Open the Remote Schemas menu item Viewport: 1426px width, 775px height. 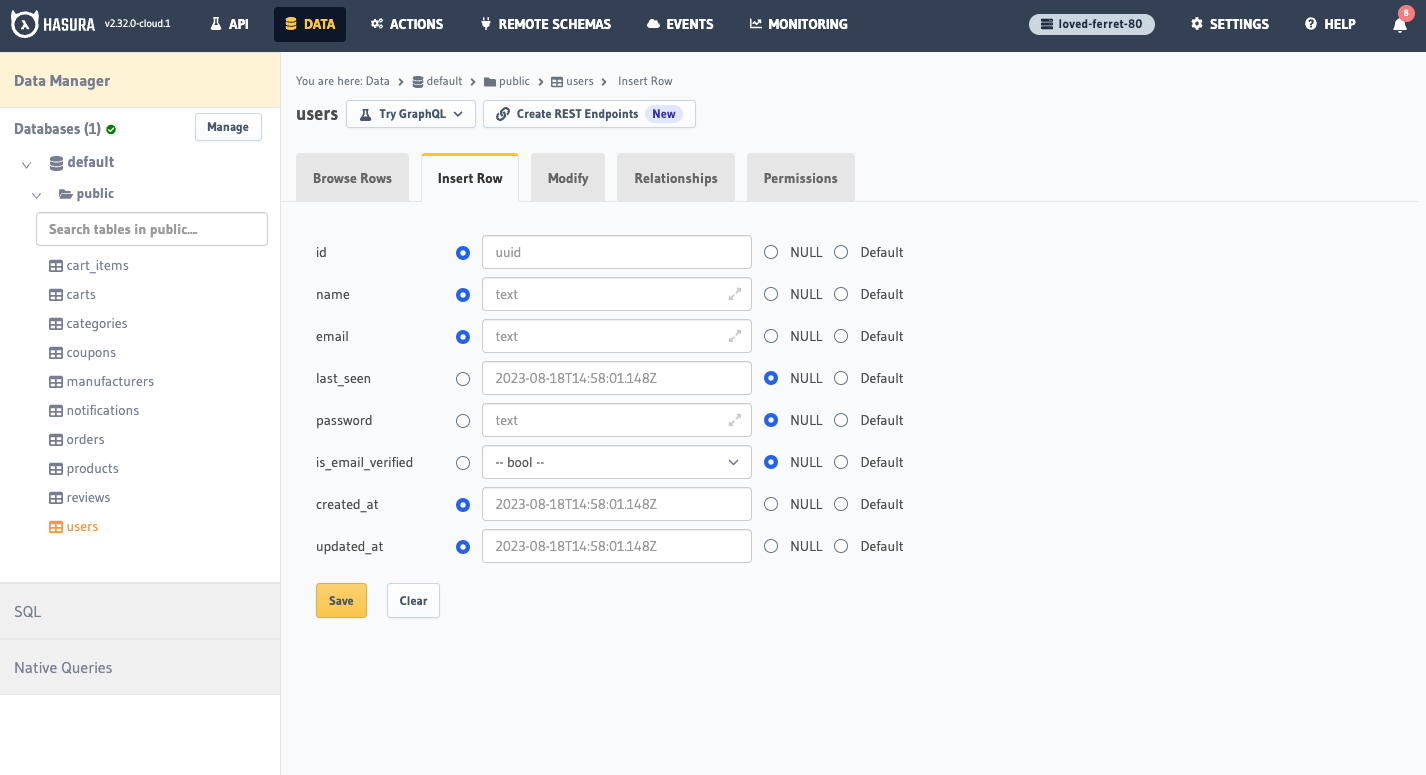545,24
